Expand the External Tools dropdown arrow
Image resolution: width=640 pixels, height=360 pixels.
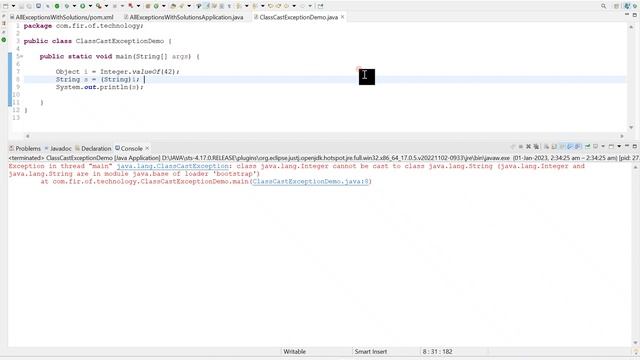[138, 6]
